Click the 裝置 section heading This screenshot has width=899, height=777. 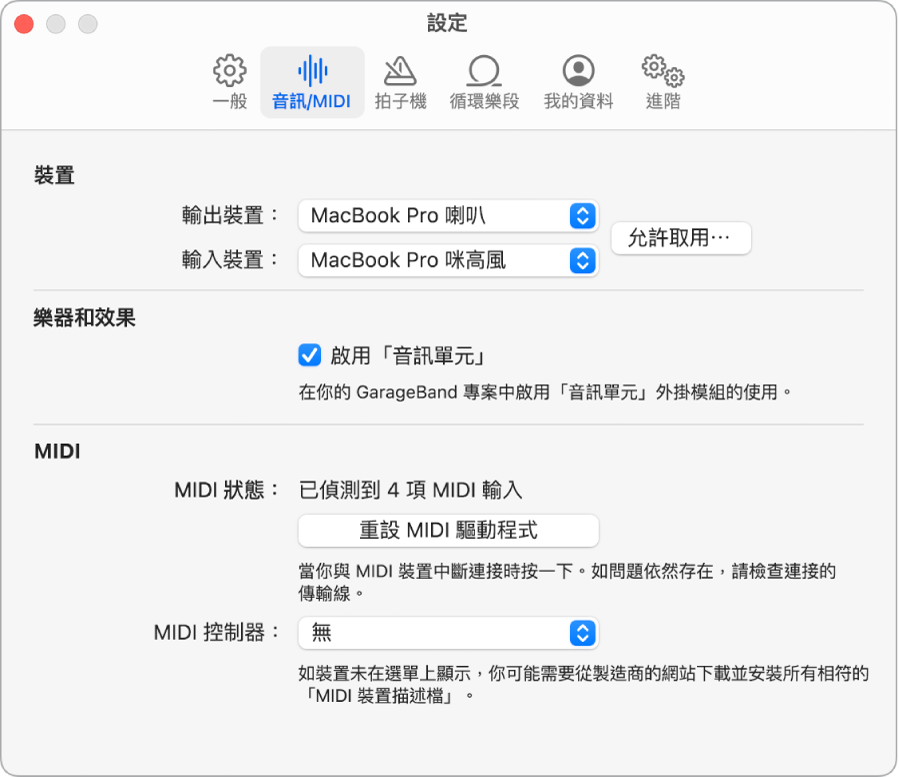tap(54, 175)
